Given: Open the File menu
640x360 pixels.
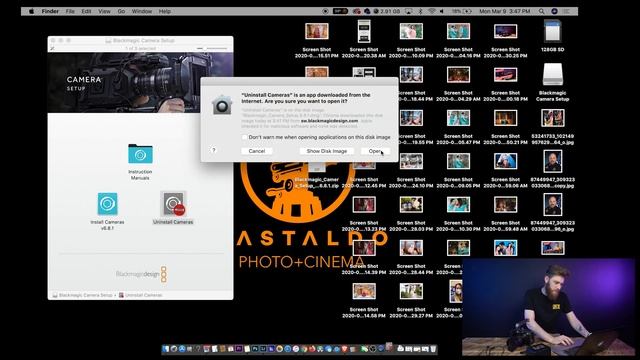Looking at the screenshot, I should click(x=70, y=11).
